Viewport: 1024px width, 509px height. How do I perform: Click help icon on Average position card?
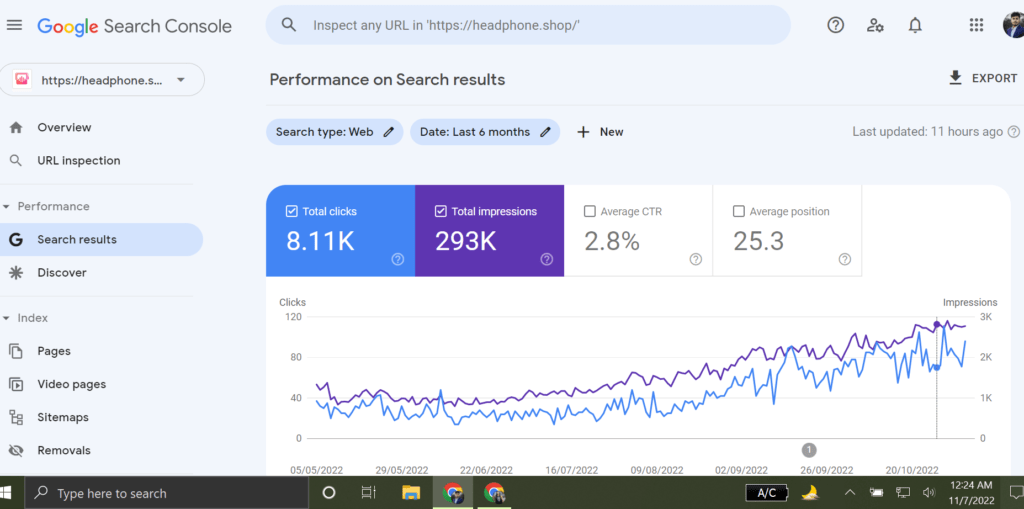pos(844,259)
